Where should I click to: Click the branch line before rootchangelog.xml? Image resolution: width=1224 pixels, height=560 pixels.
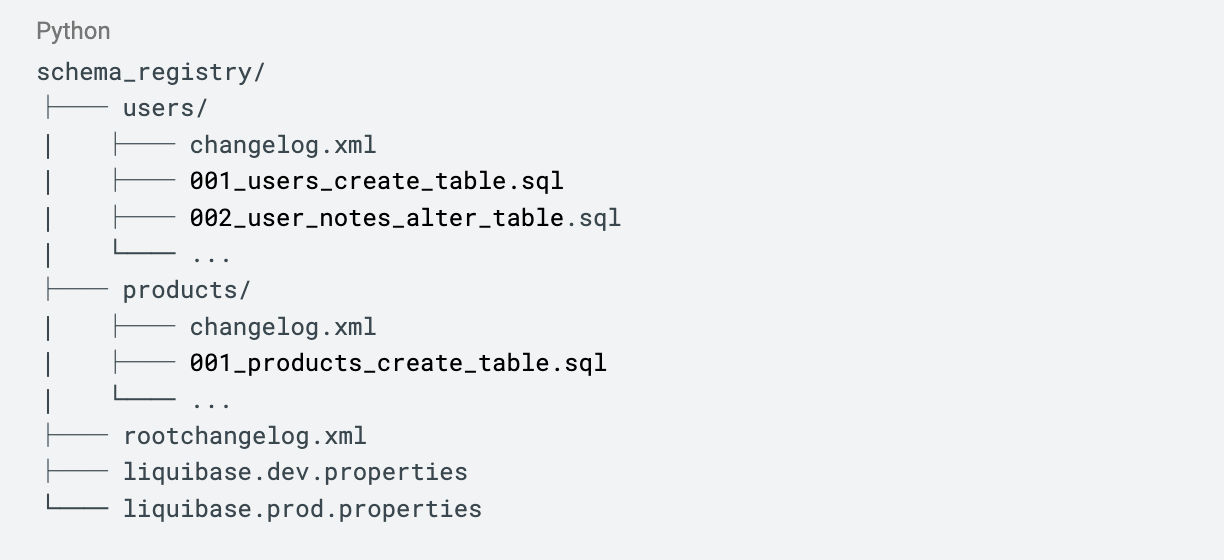75,436
